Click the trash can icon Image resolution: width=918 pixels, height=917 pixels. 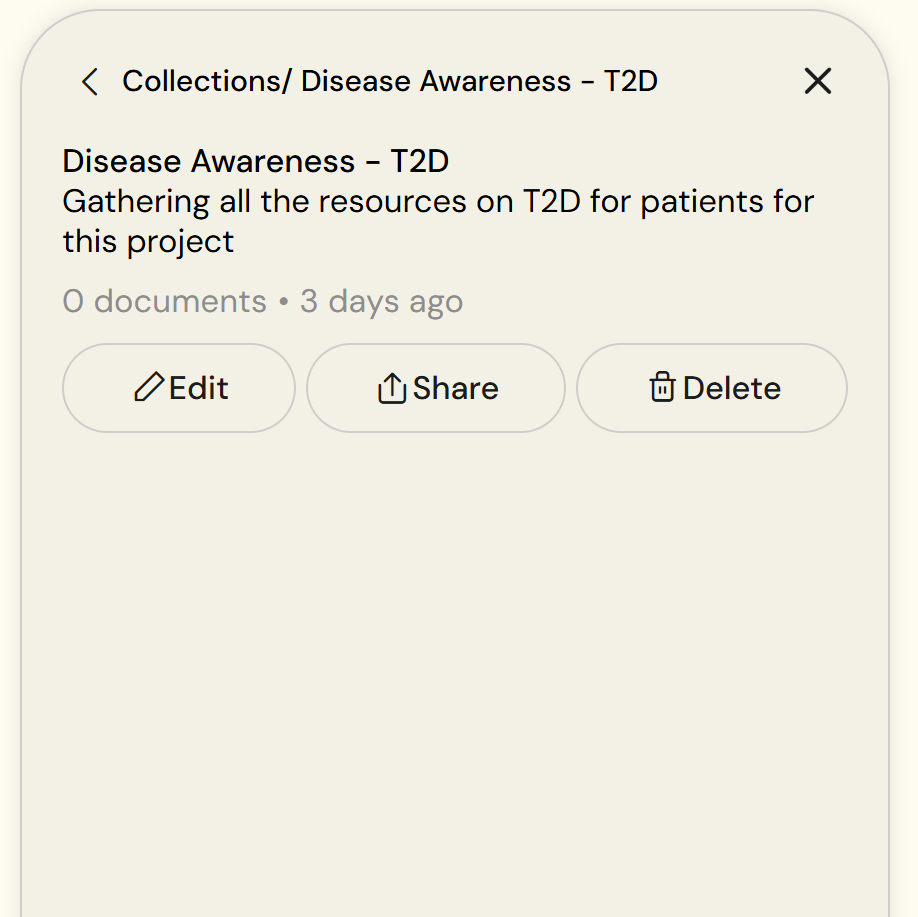[662, 388]
